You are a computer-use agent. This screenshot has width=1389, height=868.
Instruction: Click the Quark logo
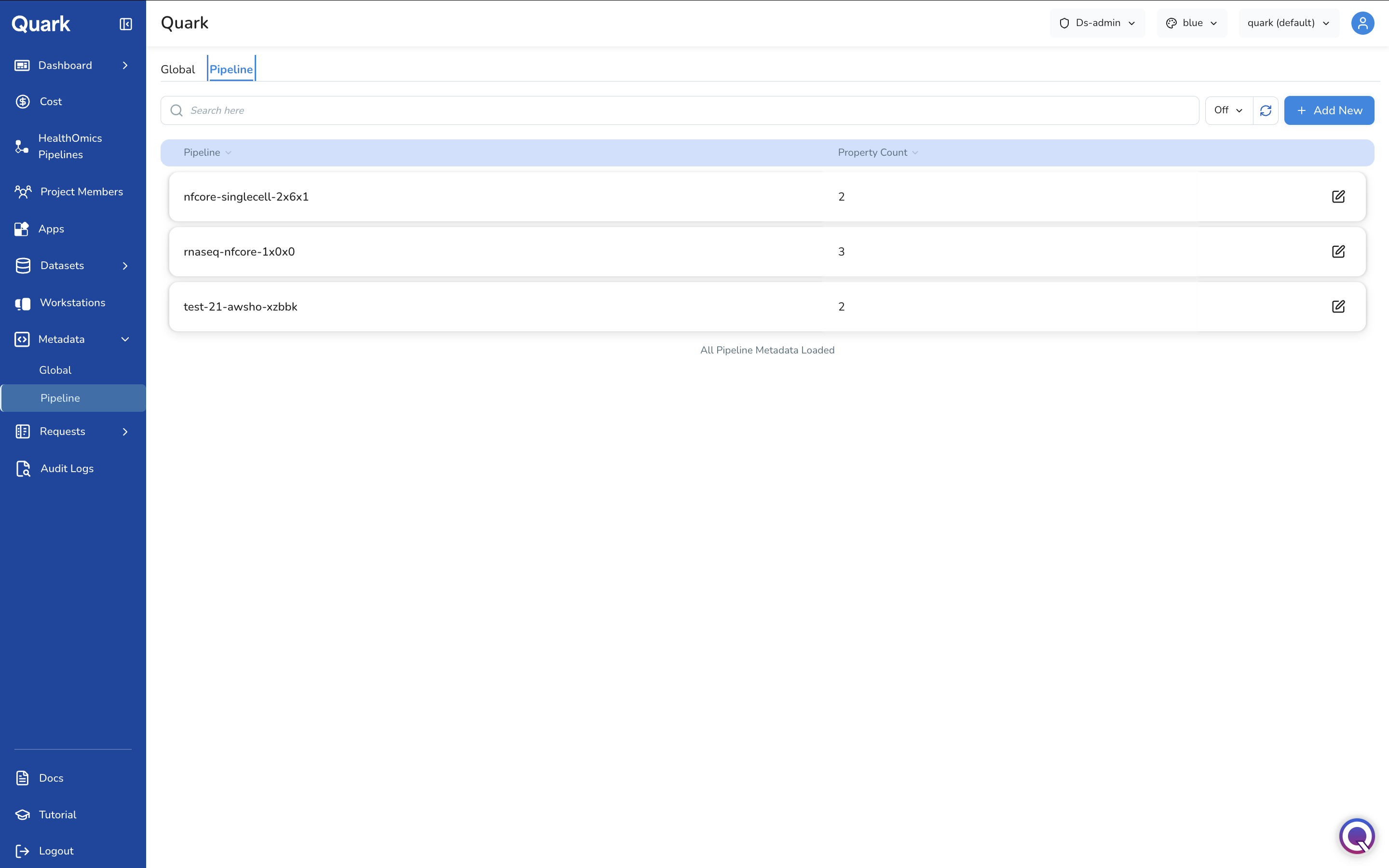[41, 24]
